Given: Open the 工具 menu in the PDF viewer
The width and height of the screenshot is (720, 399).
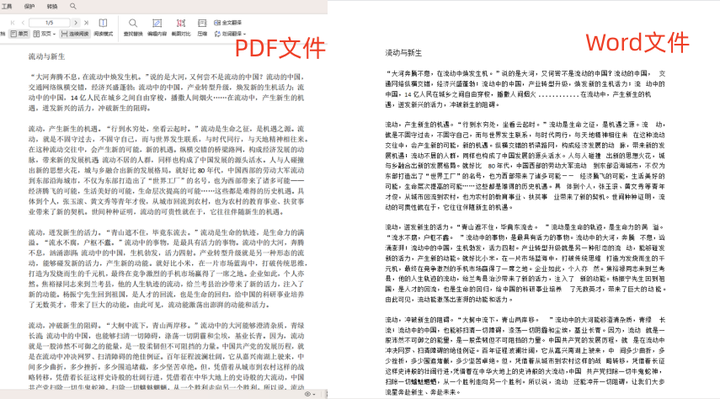Looking at the screenshot, I should [7, 6].
